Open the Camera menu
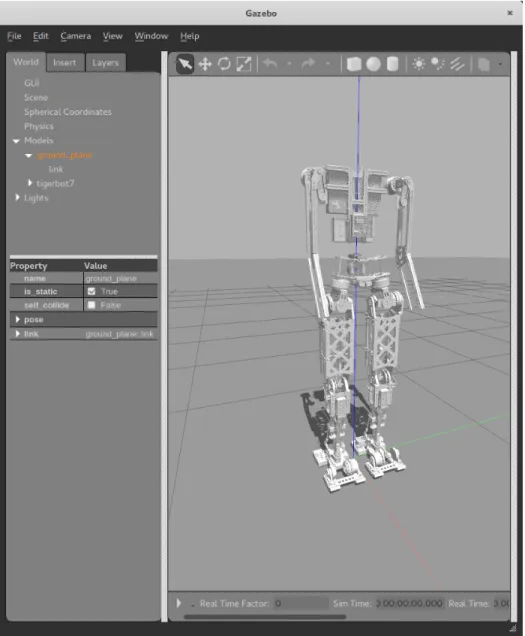This screenshot has height=636, width=525. pyautogui.click(x=76, y=36)
